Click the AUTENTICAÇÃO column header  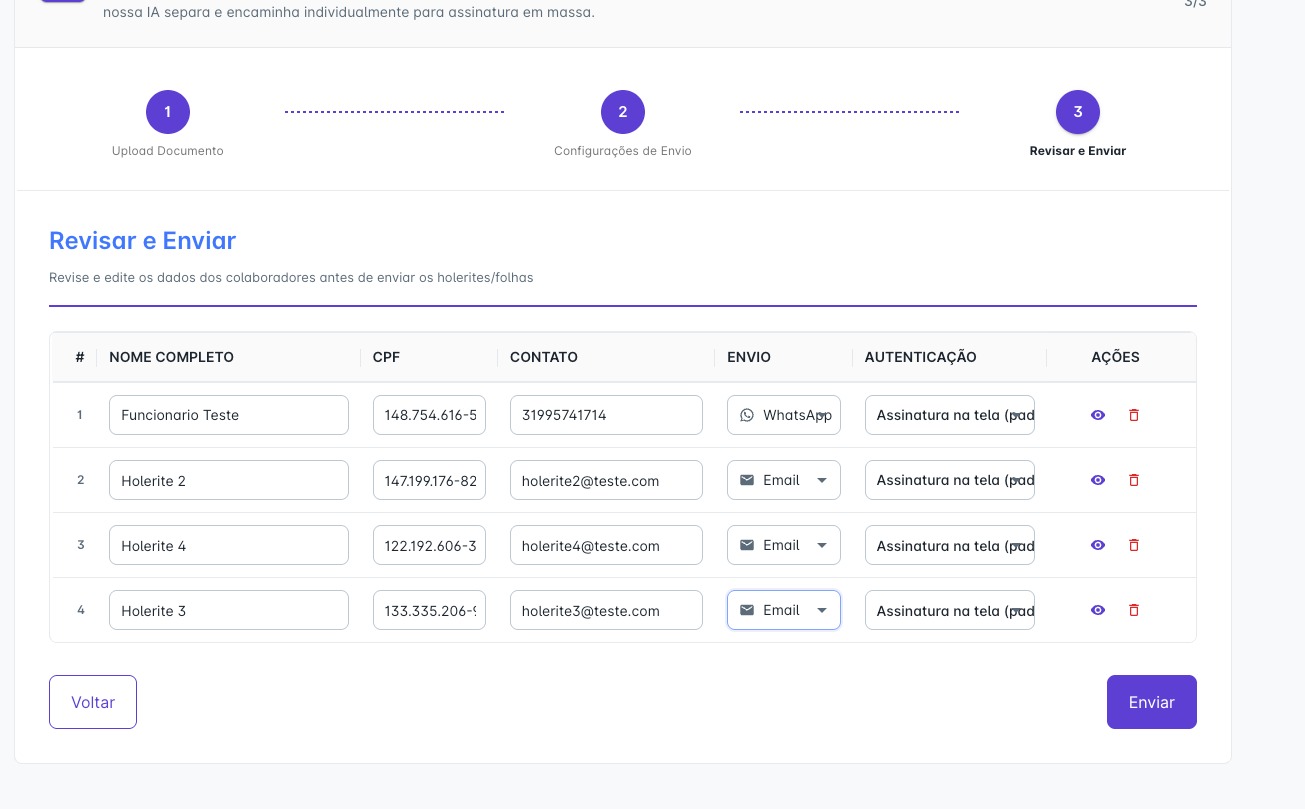[x=921, y=357]
